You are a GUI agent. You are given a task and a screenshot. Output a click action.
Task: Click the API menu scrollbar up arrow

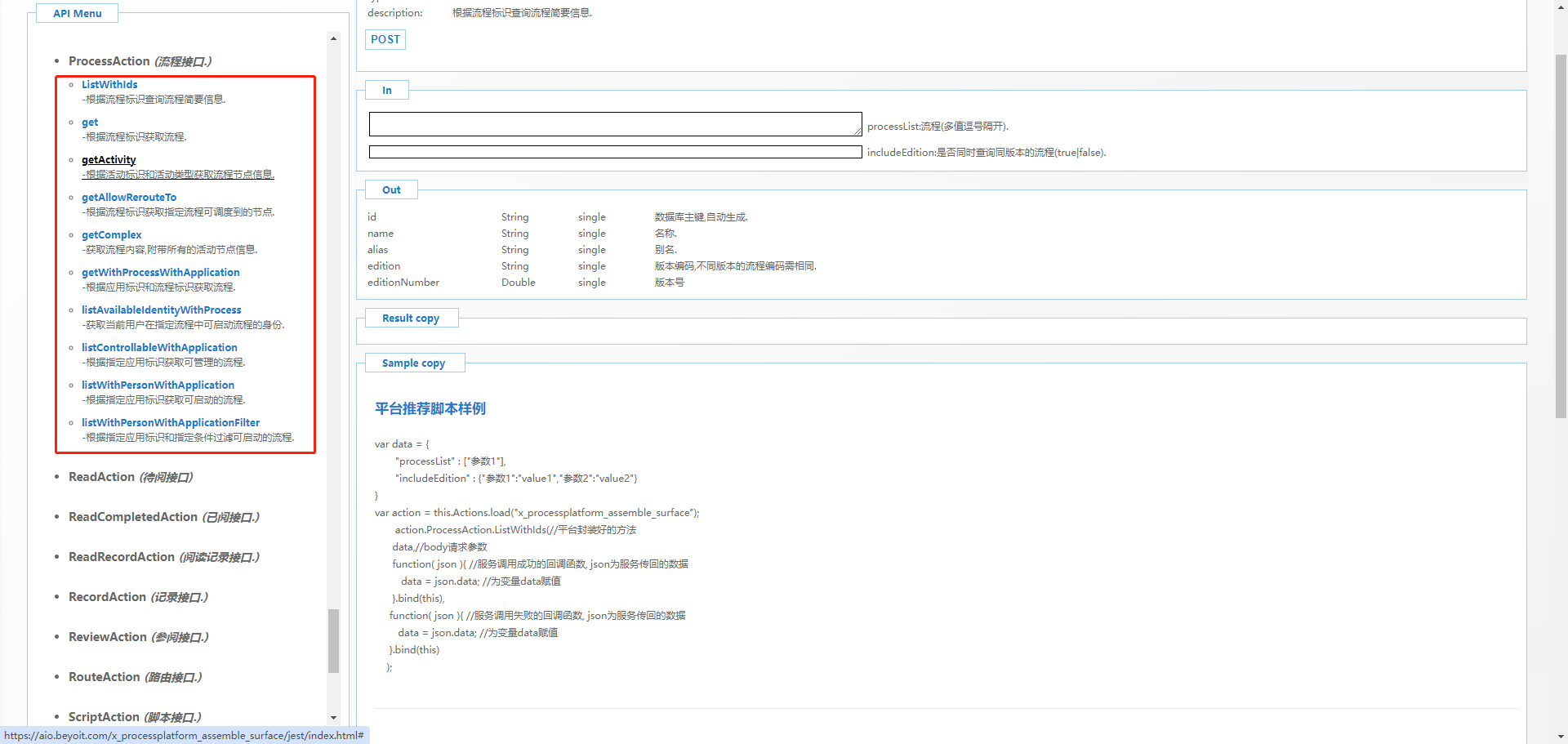[x=333, y=38]
